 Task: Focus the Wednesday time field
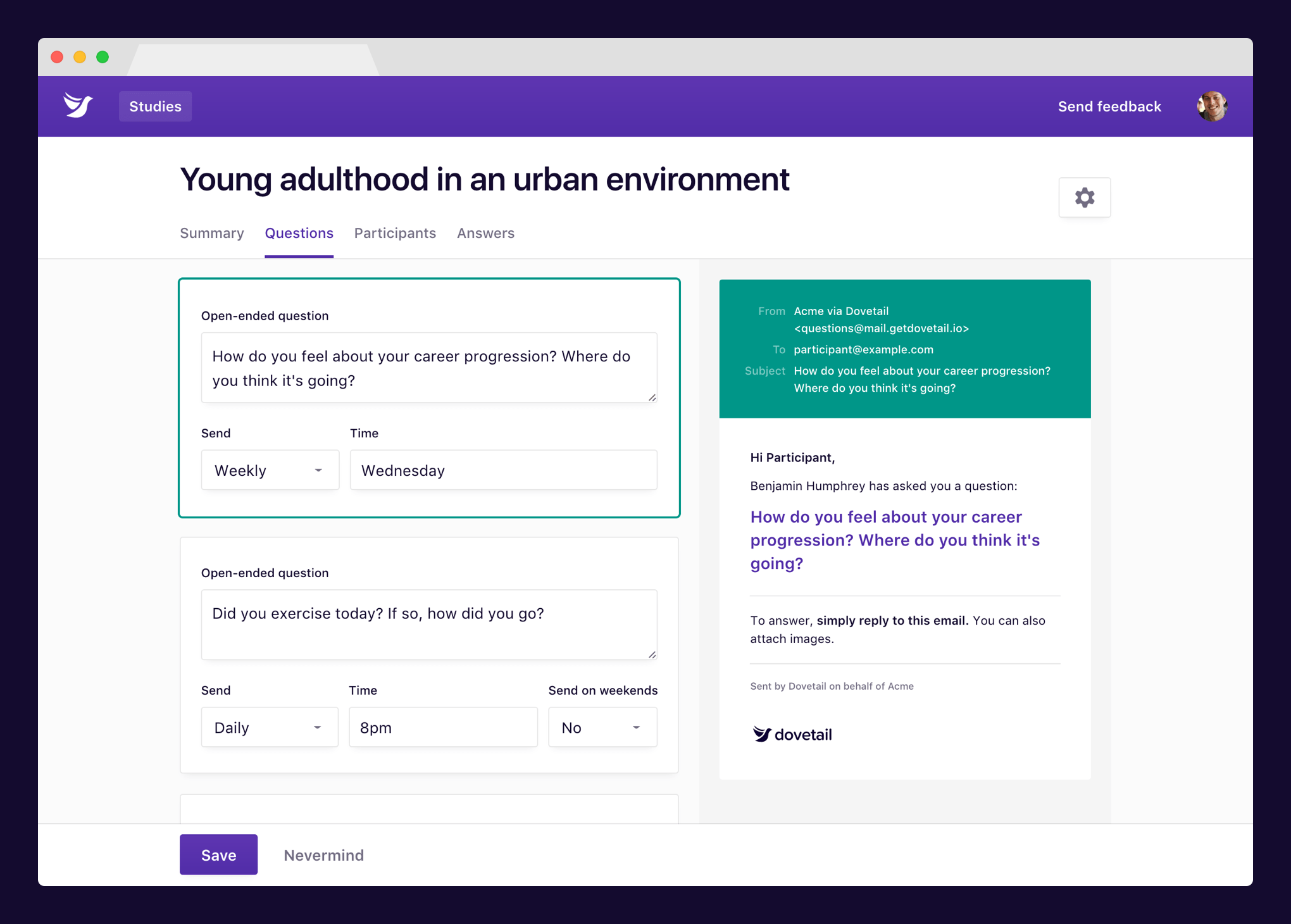tap(503, 470)
